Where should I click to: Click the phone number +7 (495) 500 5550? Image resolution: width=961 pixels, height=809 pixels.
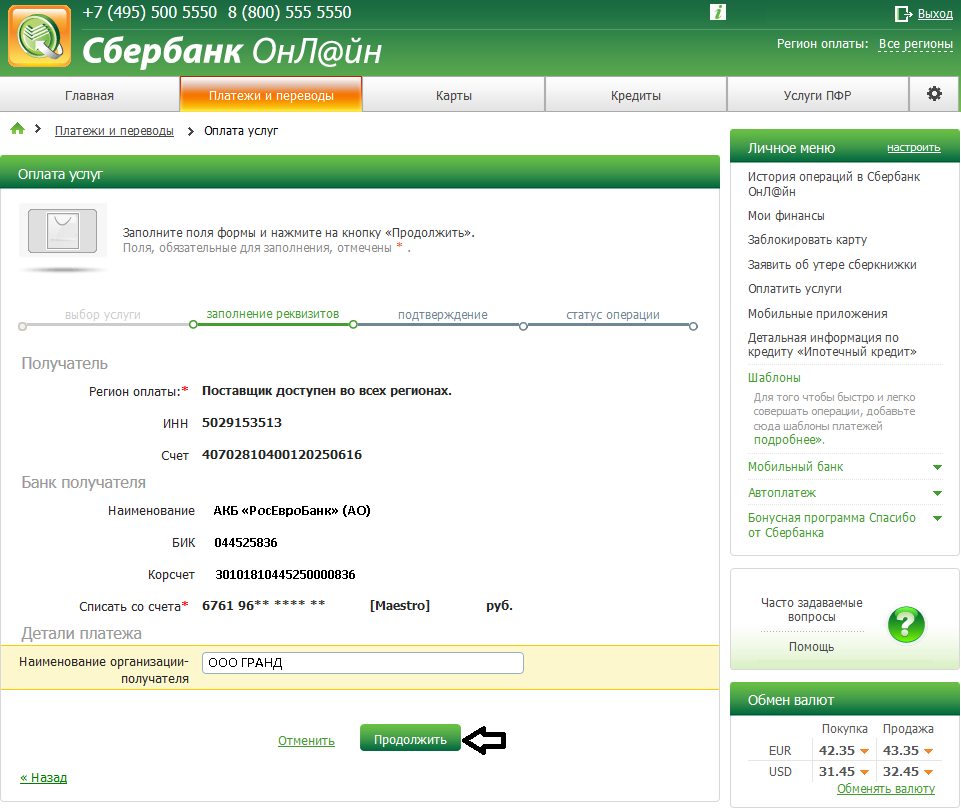[x=150, y=12]
